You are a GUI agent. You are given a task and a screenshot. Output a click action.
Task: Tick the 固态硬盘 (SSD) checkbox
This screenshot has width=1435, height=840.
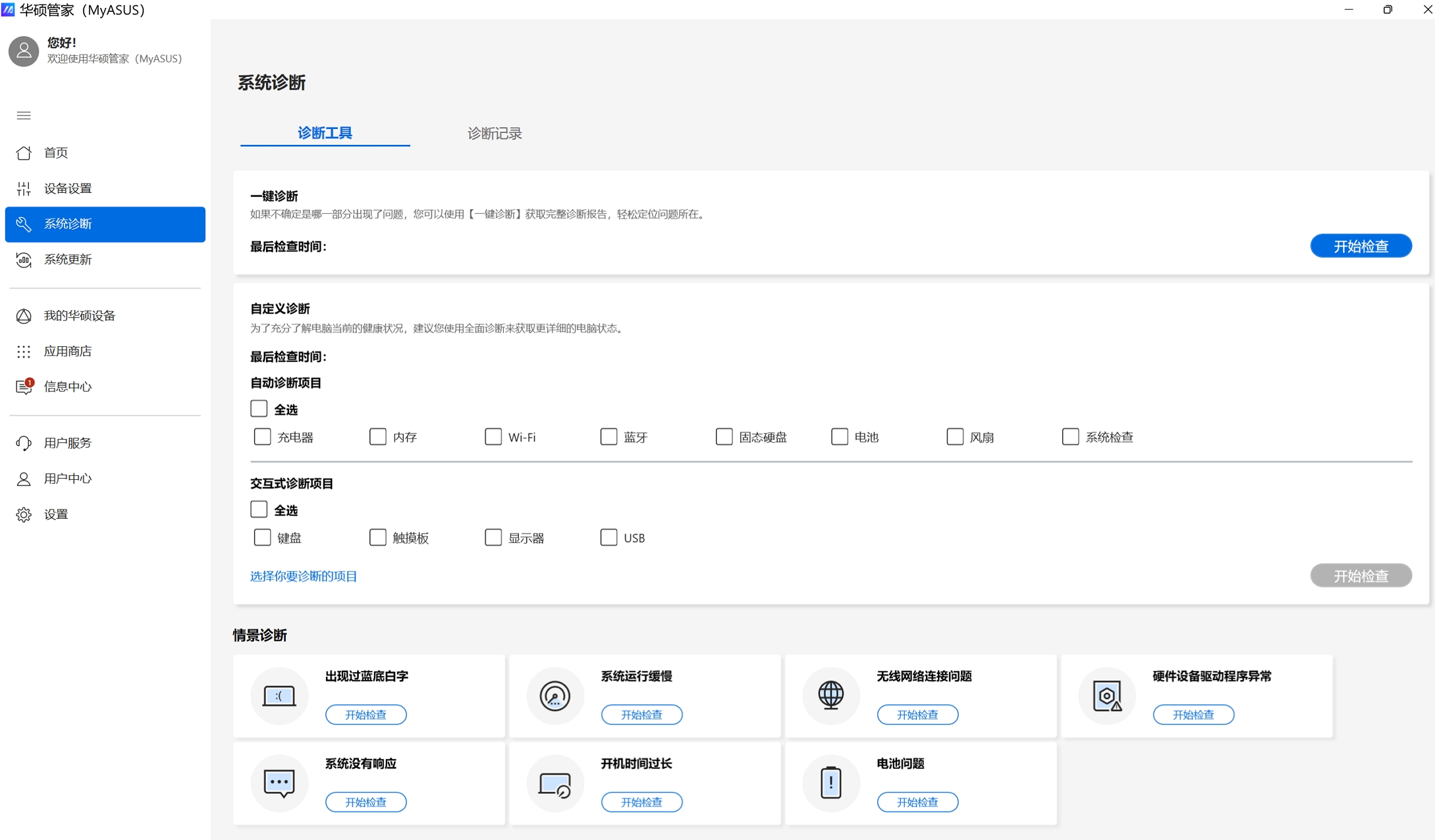pos(724,437)
